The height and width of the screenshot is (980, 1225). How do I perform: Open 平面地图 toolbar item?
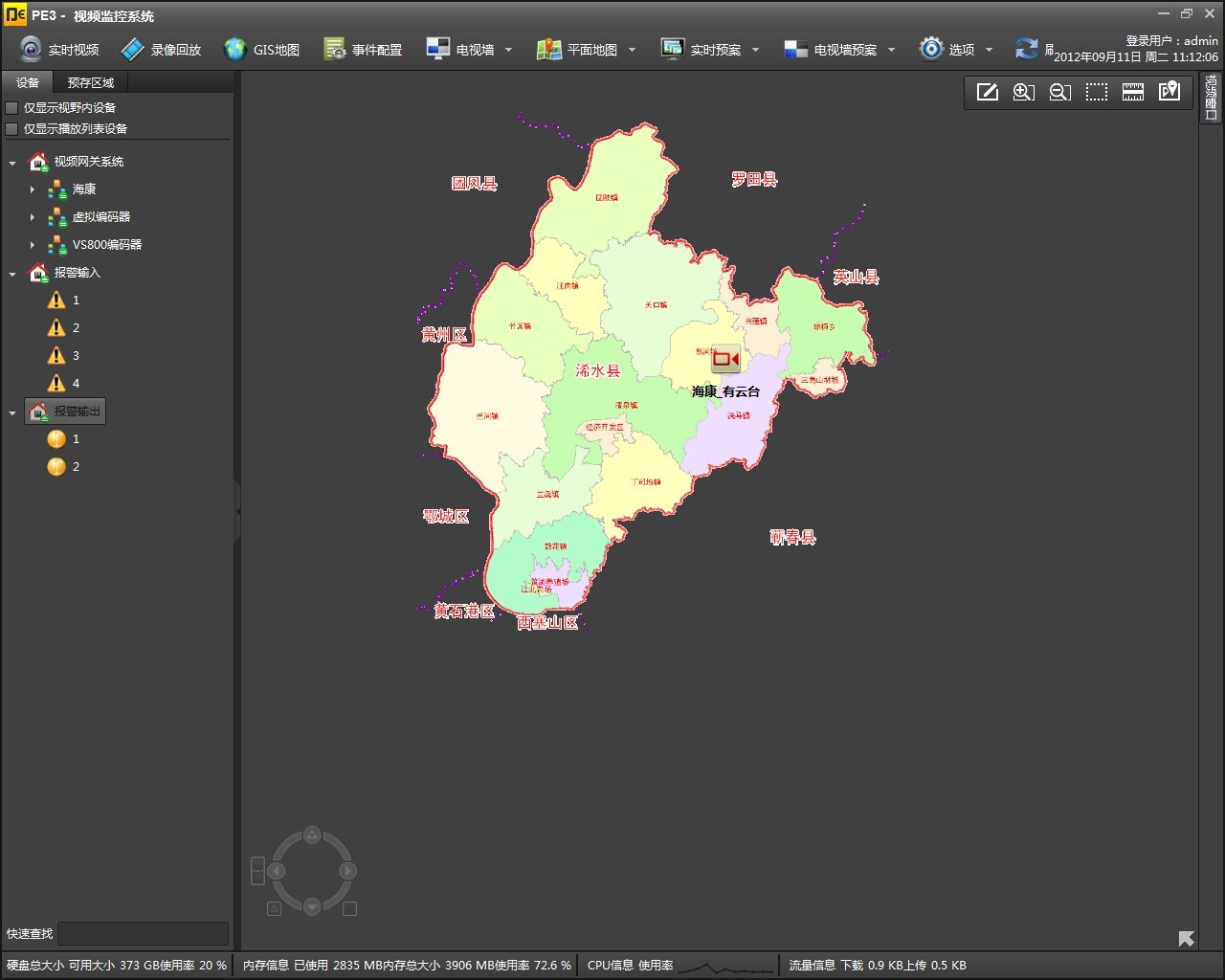tap(577, 49)
